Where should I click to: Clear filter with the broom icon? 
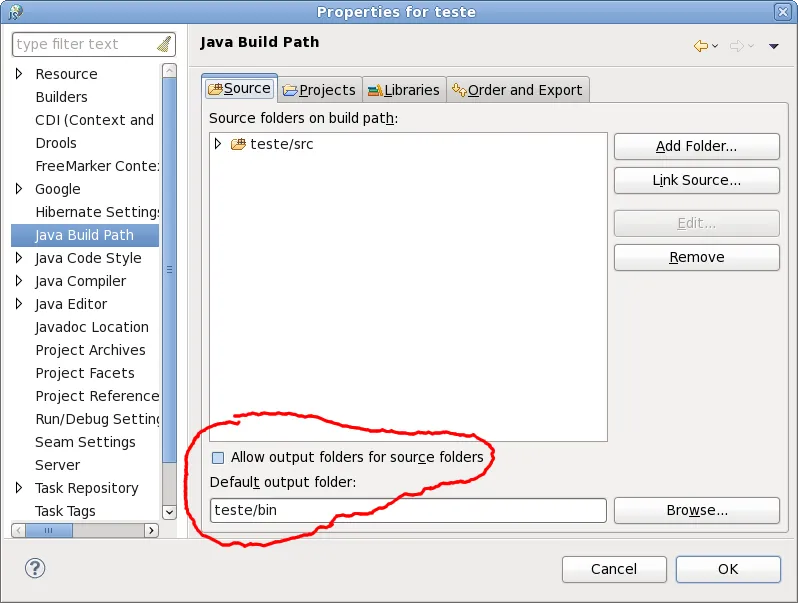tap(164, 44)
